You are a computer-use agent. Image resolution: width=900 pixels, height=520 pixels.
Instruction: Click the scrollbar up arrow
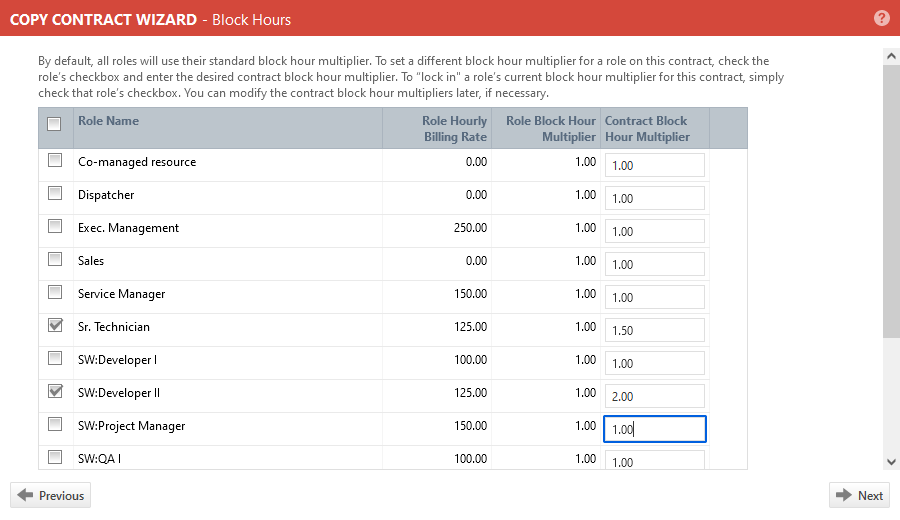(x=891, y=57)
